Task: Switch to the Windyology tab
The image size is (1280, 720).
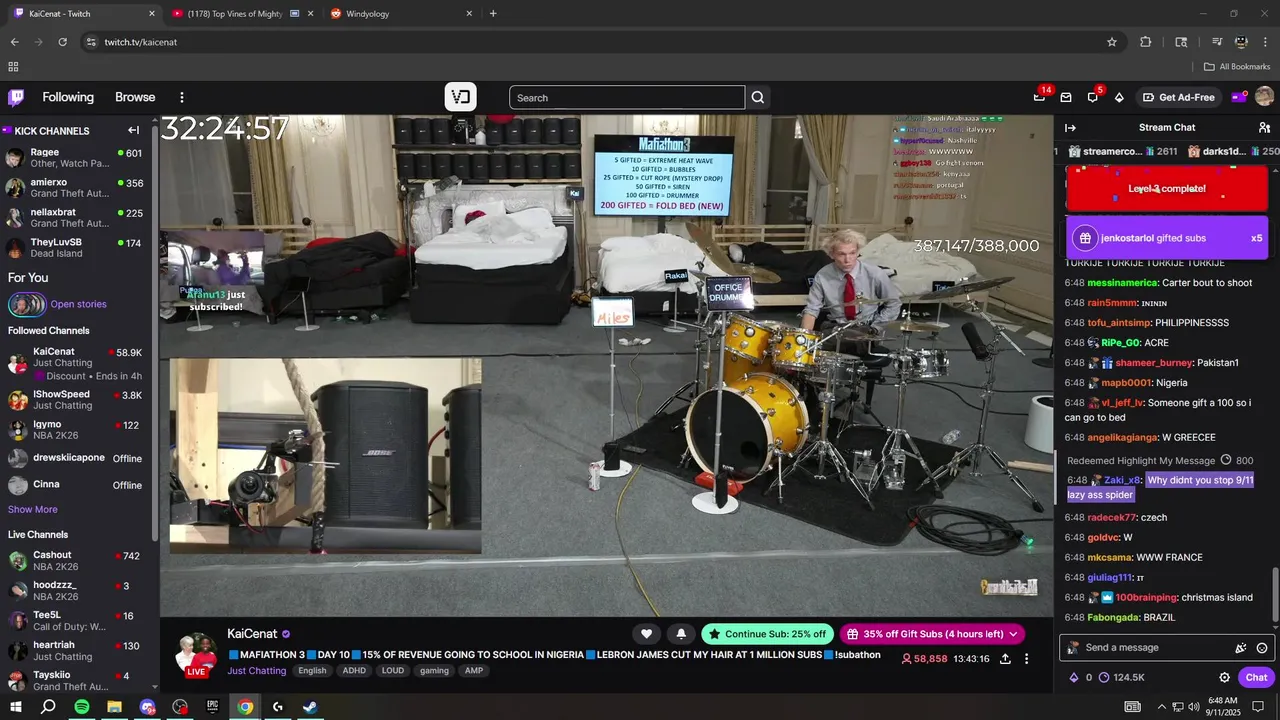Action: click(400, 14)
